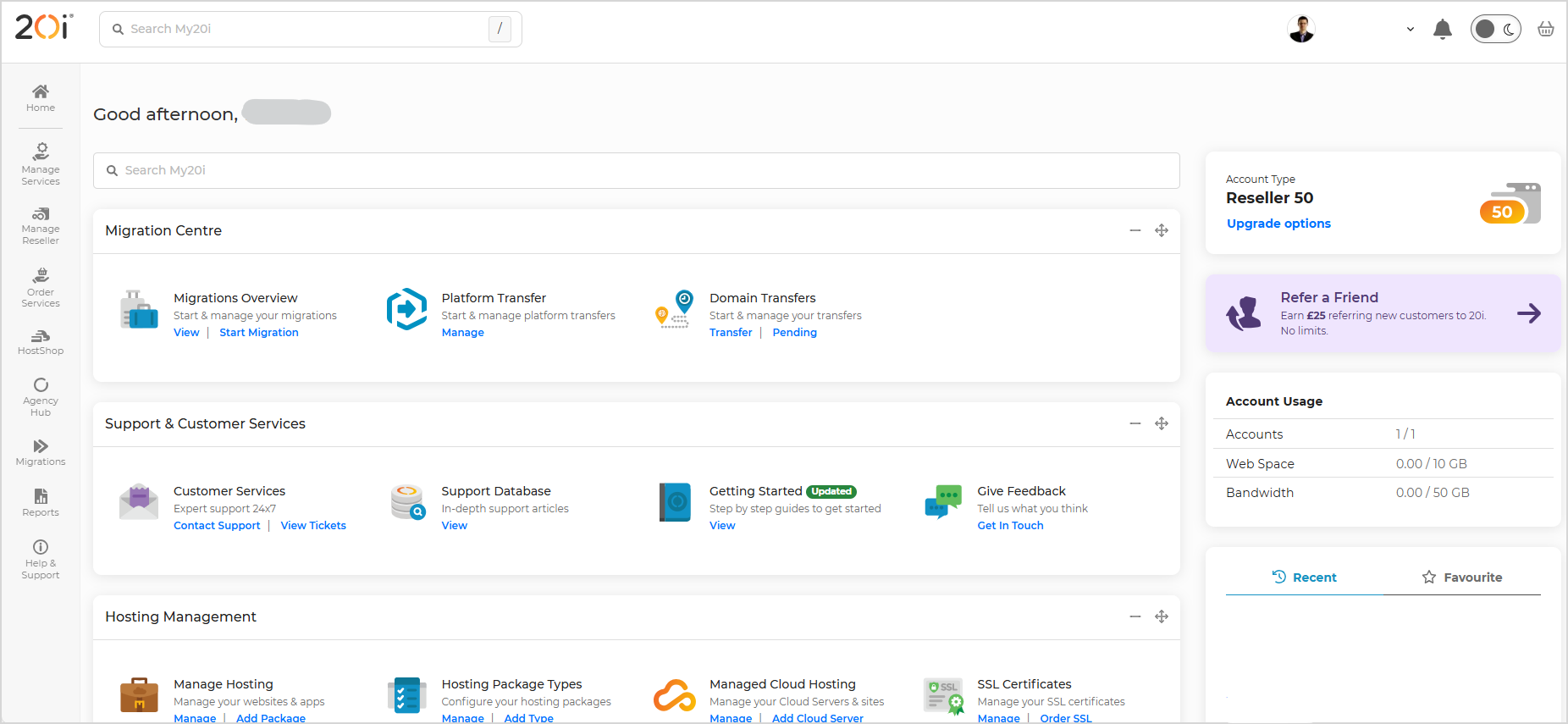Click the slash shortcut key hint
This screenshot has height=724, width=1568.
pyautogui.click(x=500, y=29)
